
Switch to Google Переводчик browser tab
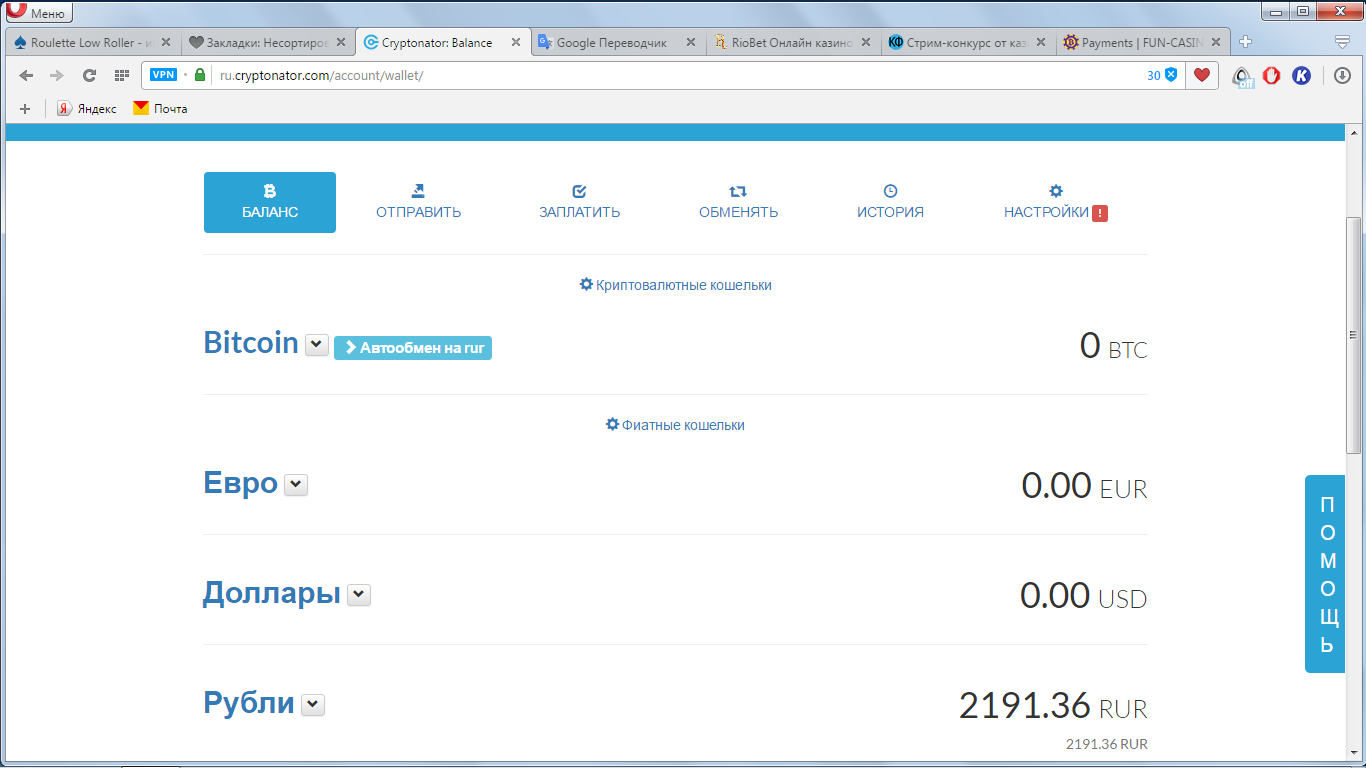pyautogui.click(x=610, y=43)
